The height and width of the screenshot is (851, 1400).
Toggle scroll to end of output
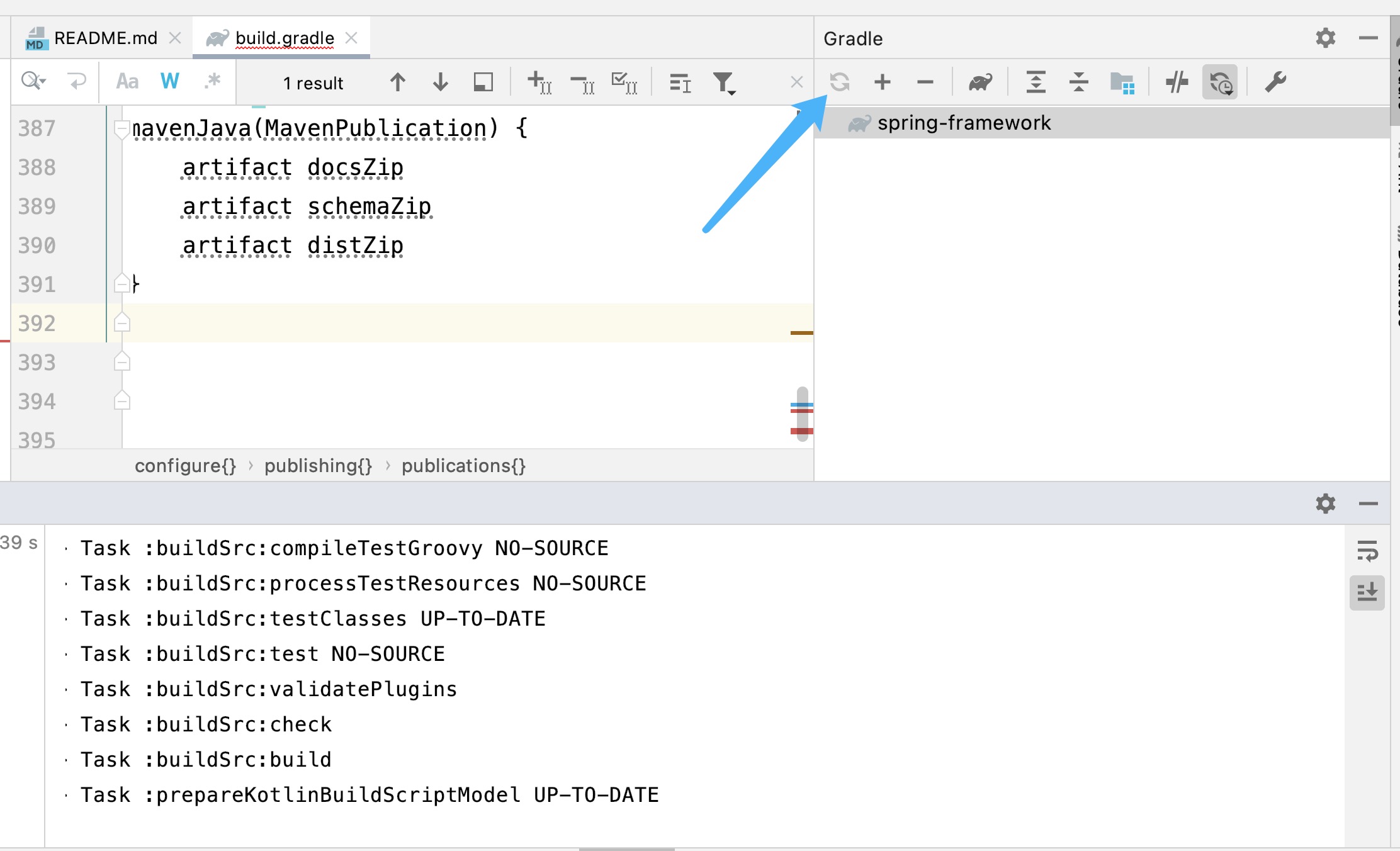coord(1367,592)
